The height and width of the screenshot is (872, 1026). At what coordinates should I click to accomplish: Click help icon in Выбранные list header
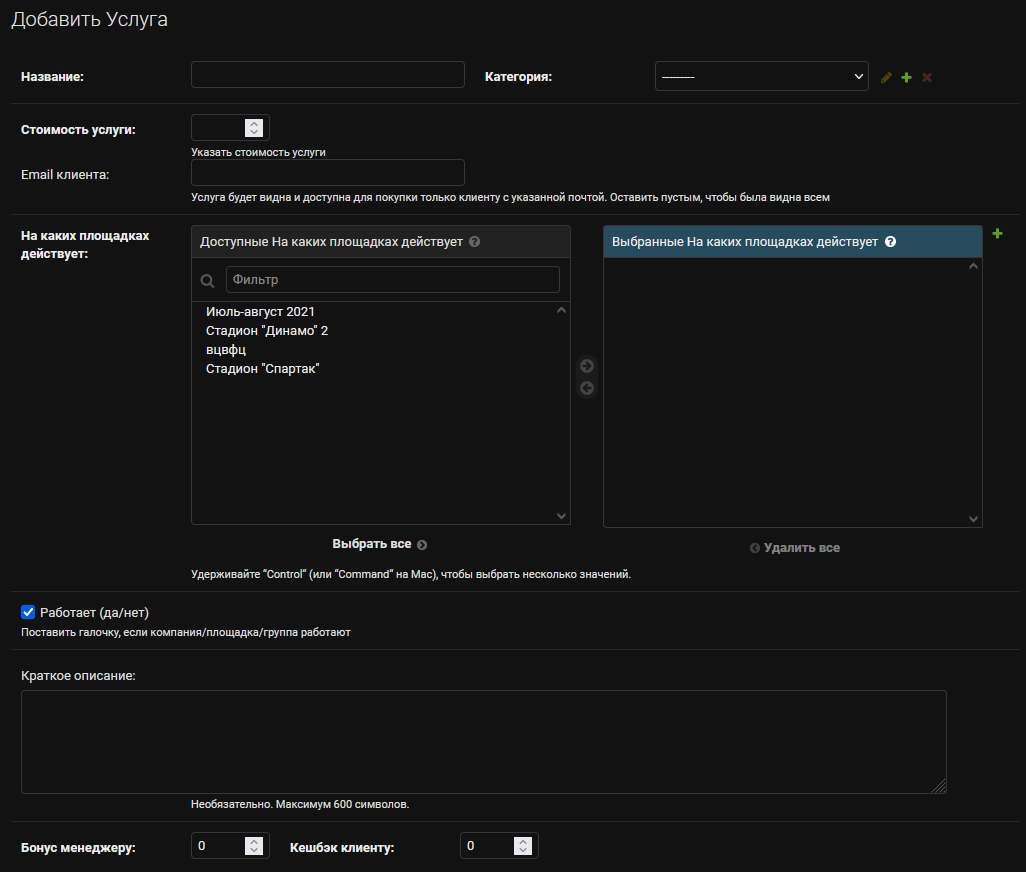[890, 242]
